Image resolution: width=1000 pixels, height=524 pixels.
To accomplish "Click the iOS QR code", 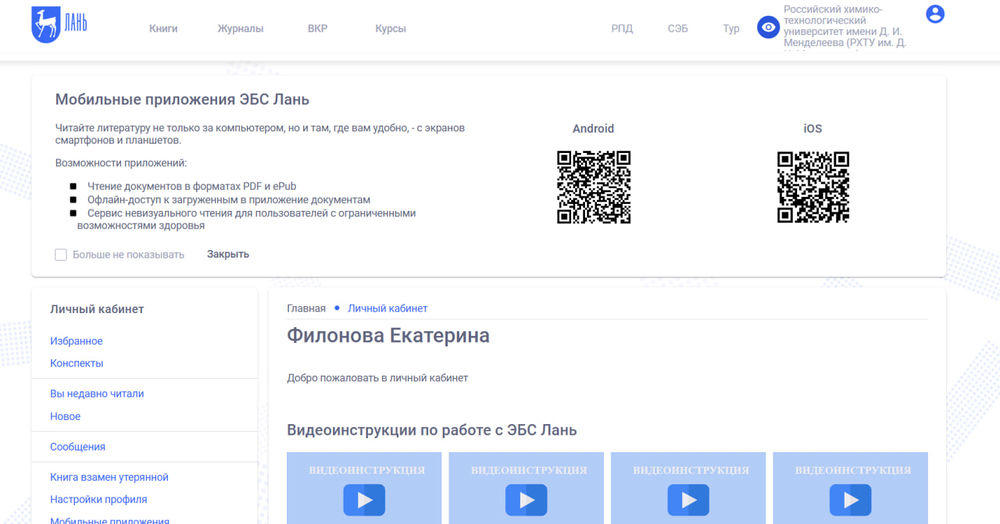I will [x=813, y=187].
